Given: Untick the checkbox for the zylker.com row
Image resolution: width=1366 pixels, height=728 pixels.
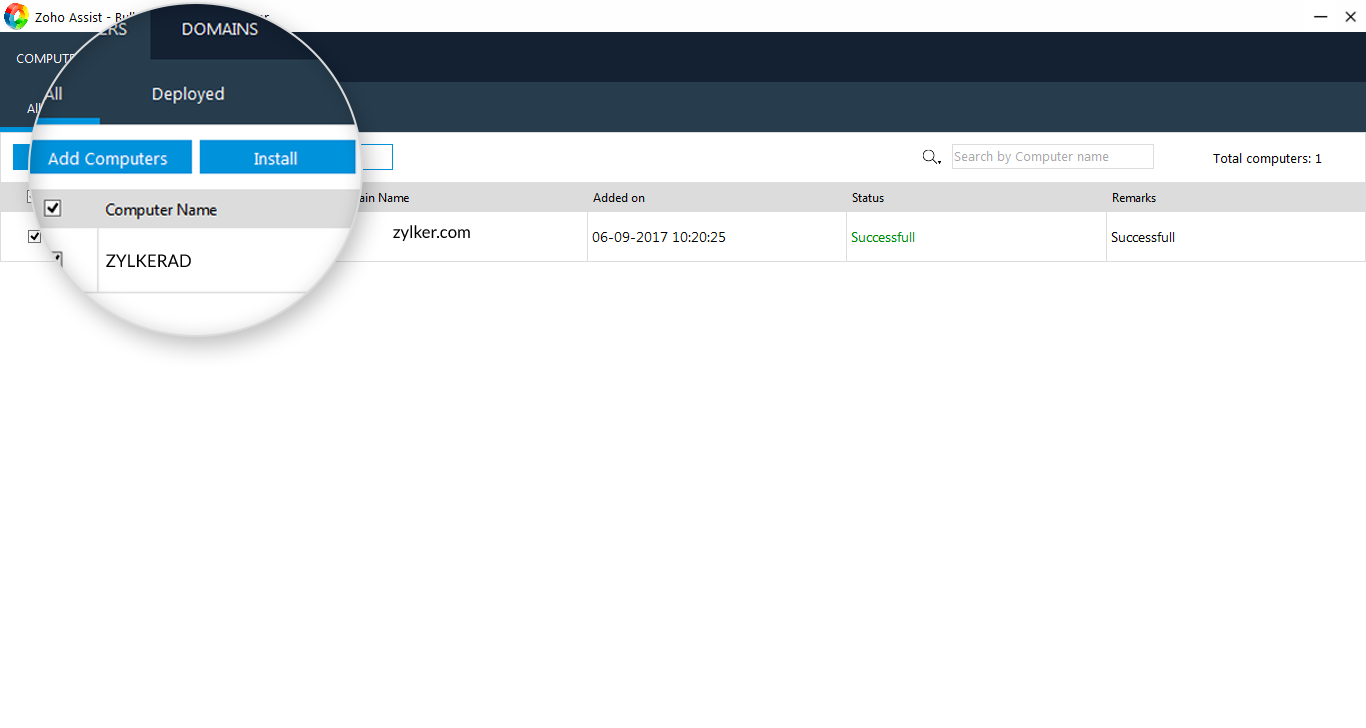Looking at the screenshot, I should (35, 237).
